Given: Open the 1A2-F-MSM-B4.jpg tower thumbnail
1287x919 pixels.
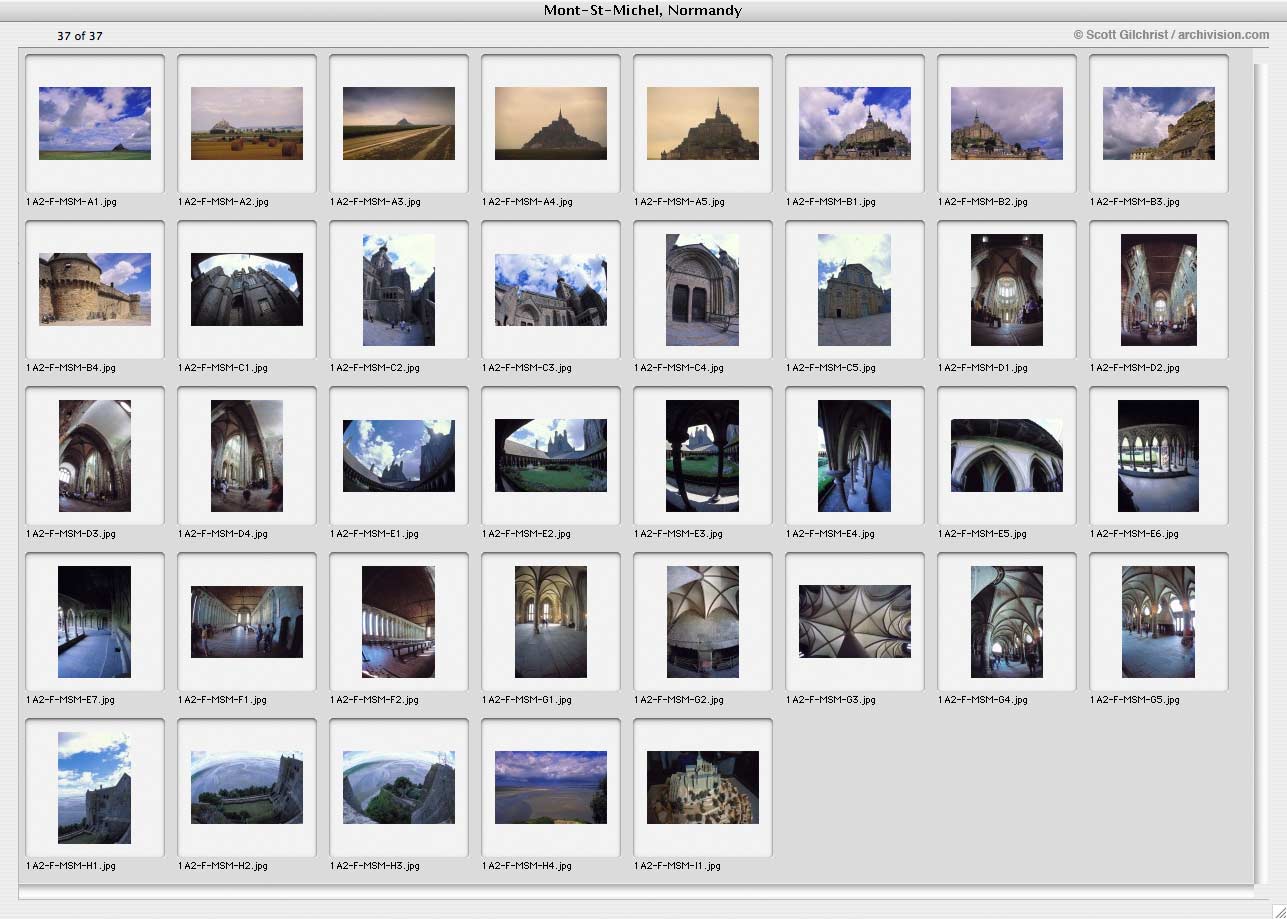Looking at the screenshot, I should click(x=95, y=289).
